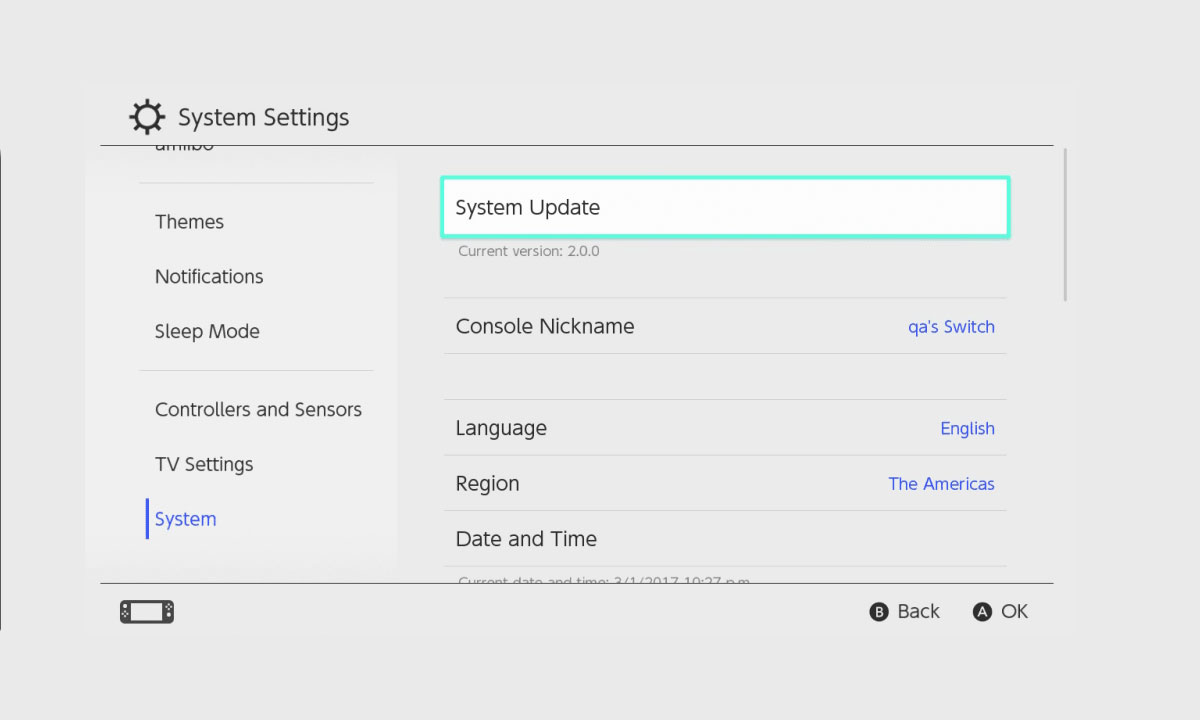Select the System category in sidebar
This screenshot has width=1200, height=720.
tap(186, 520)
